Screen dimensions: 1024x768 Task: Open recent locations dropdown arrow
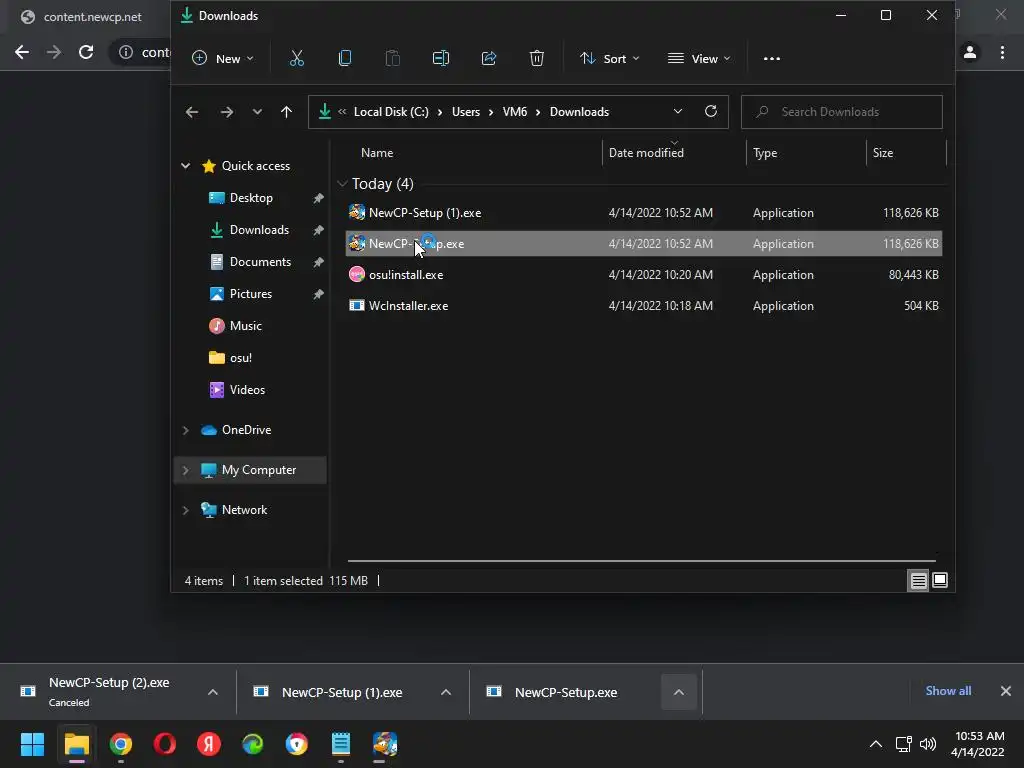257,112
